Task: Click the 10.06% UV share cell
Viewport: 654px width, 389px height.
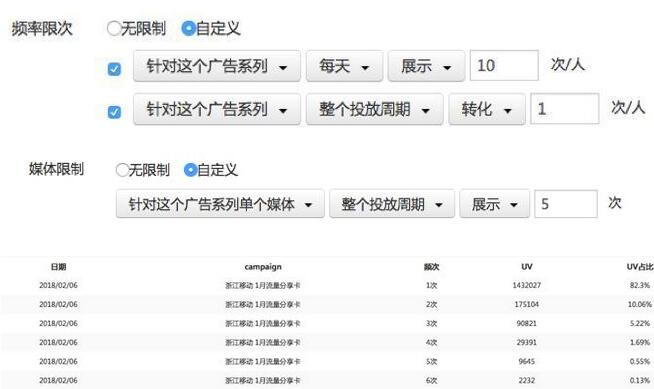Action: [639, 304]
